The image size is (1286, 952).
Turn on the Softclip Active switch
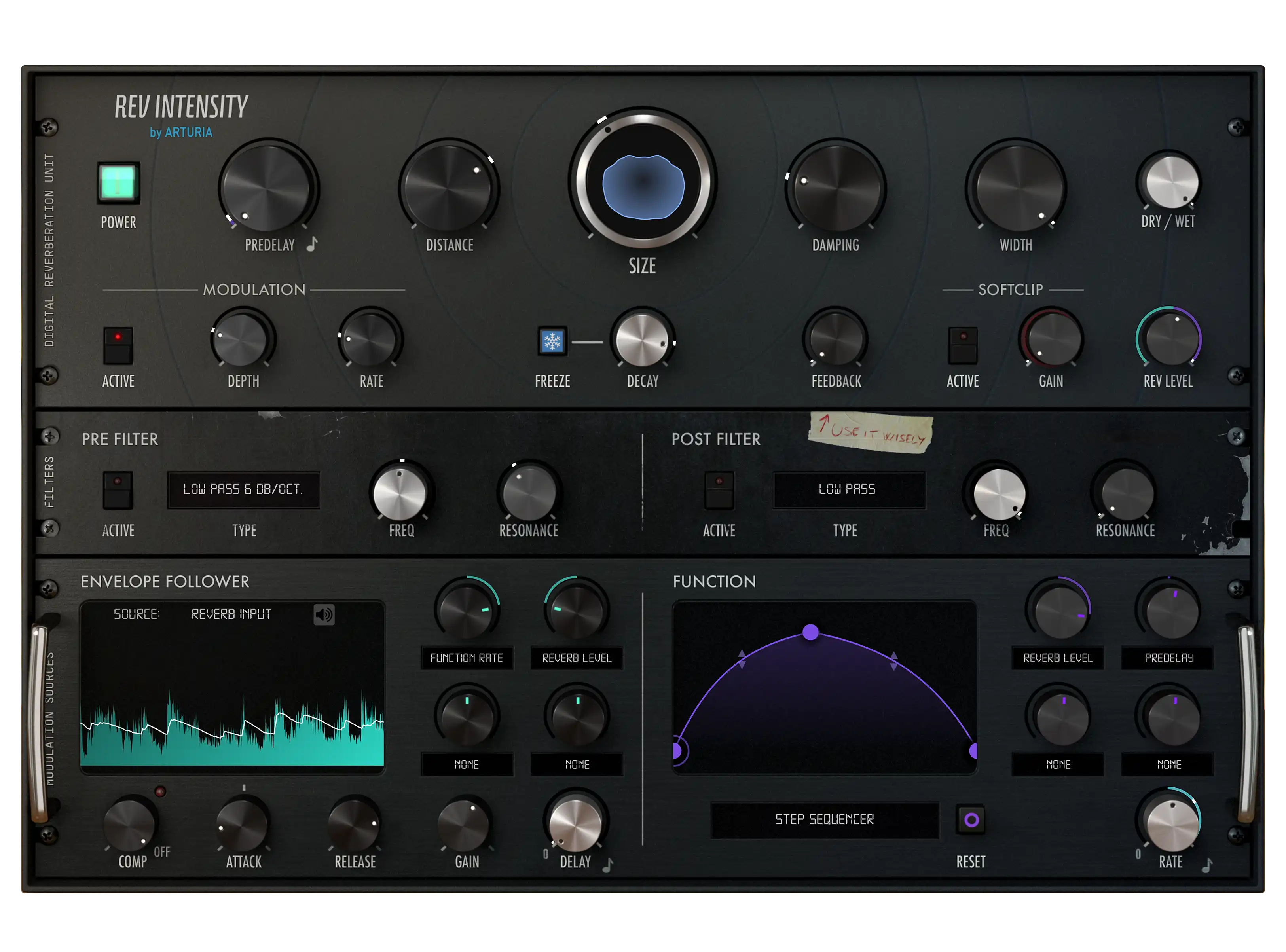[963, 345]
